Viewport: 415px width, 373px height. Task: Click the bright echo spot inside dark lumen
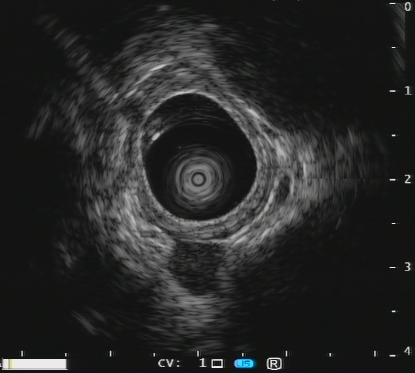click(x=155, y=136)
